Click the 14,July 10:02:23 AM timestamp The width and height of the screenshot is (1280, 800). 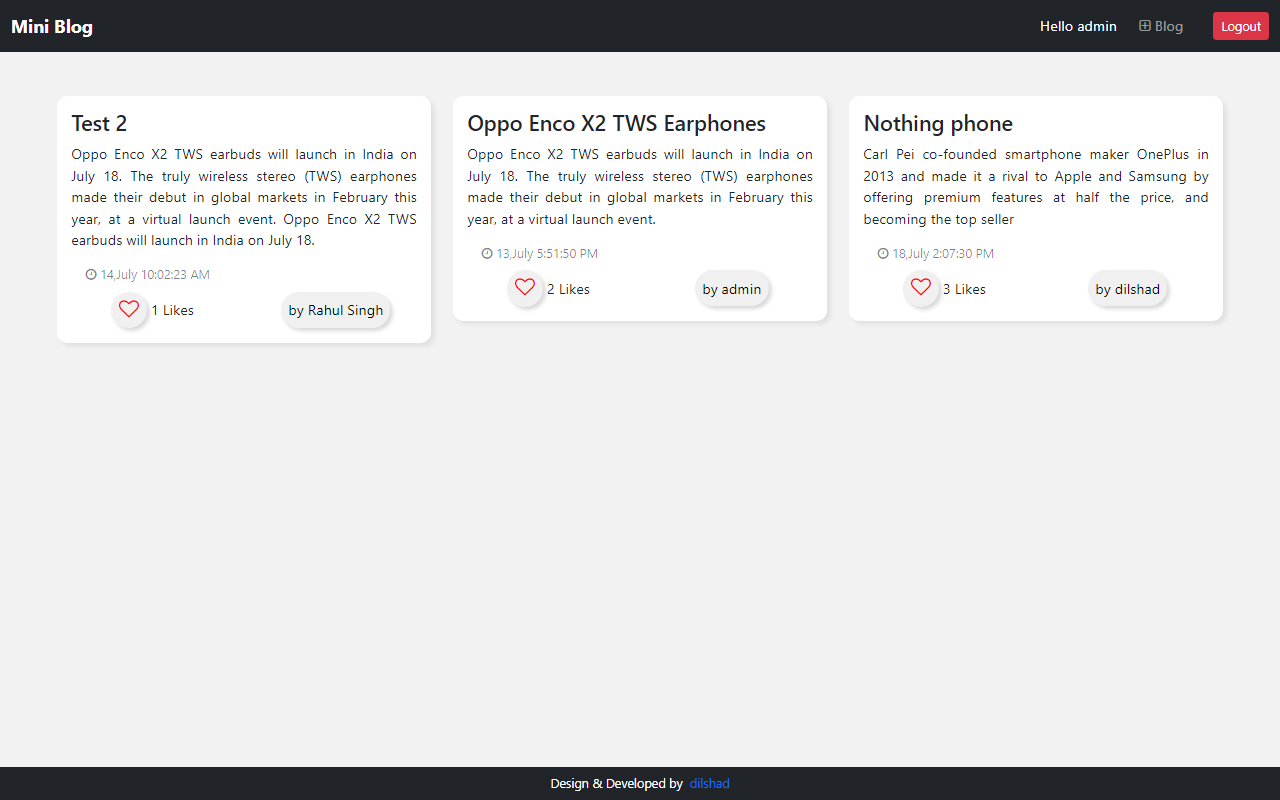point(155,274)
